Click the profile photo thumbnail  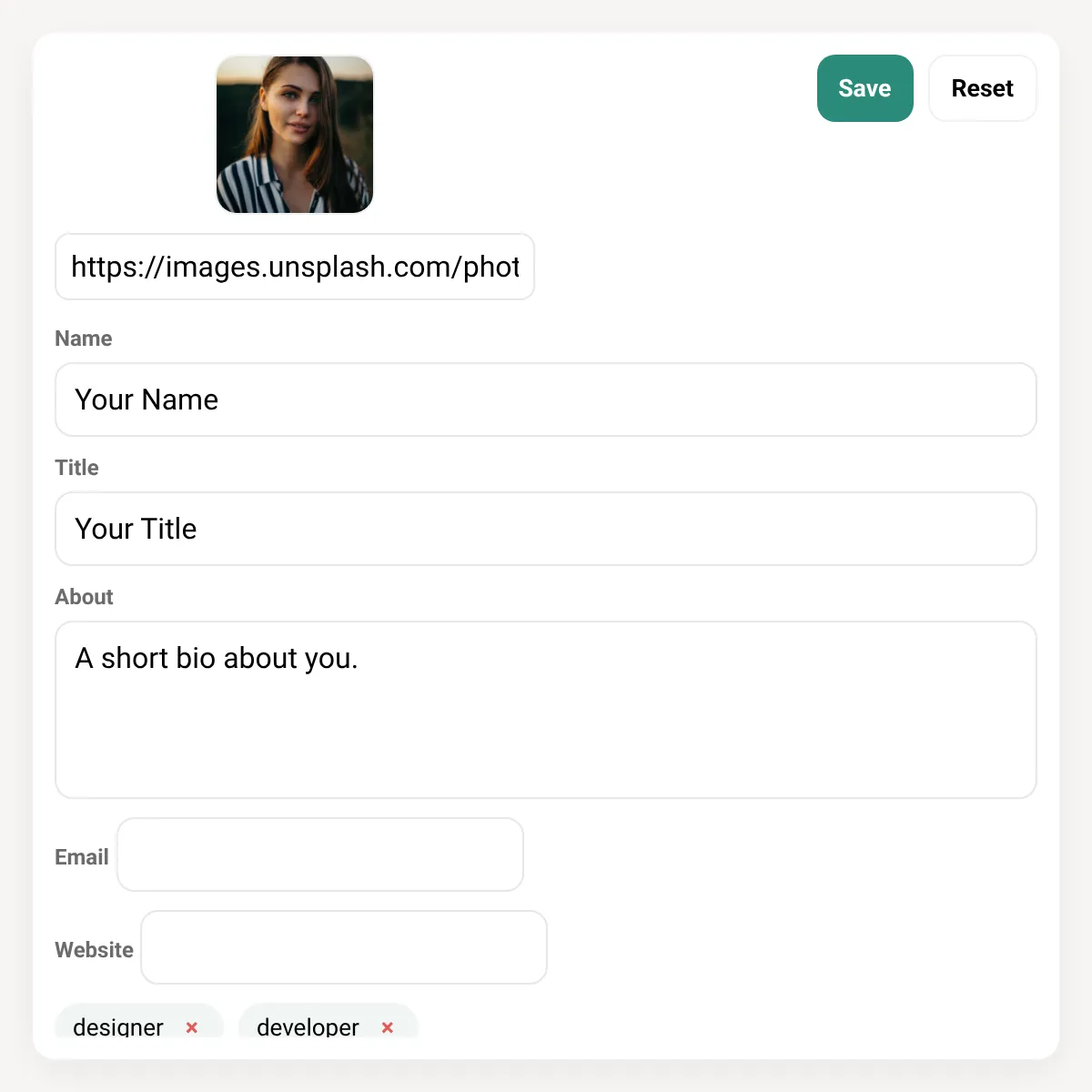pyautogui.click(x=295, y=135)
